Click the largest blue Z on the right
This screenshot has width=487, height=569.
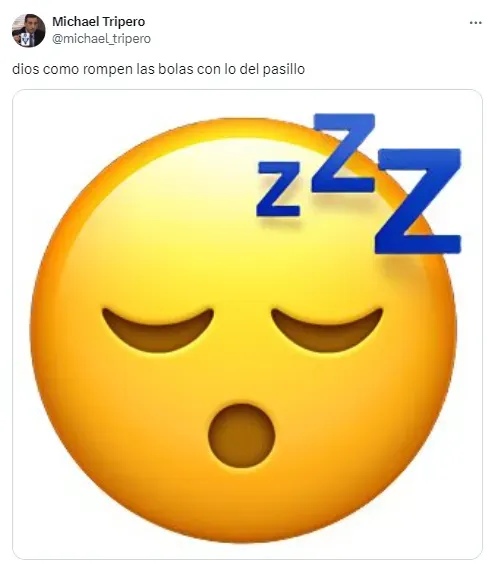click(418, 200)
